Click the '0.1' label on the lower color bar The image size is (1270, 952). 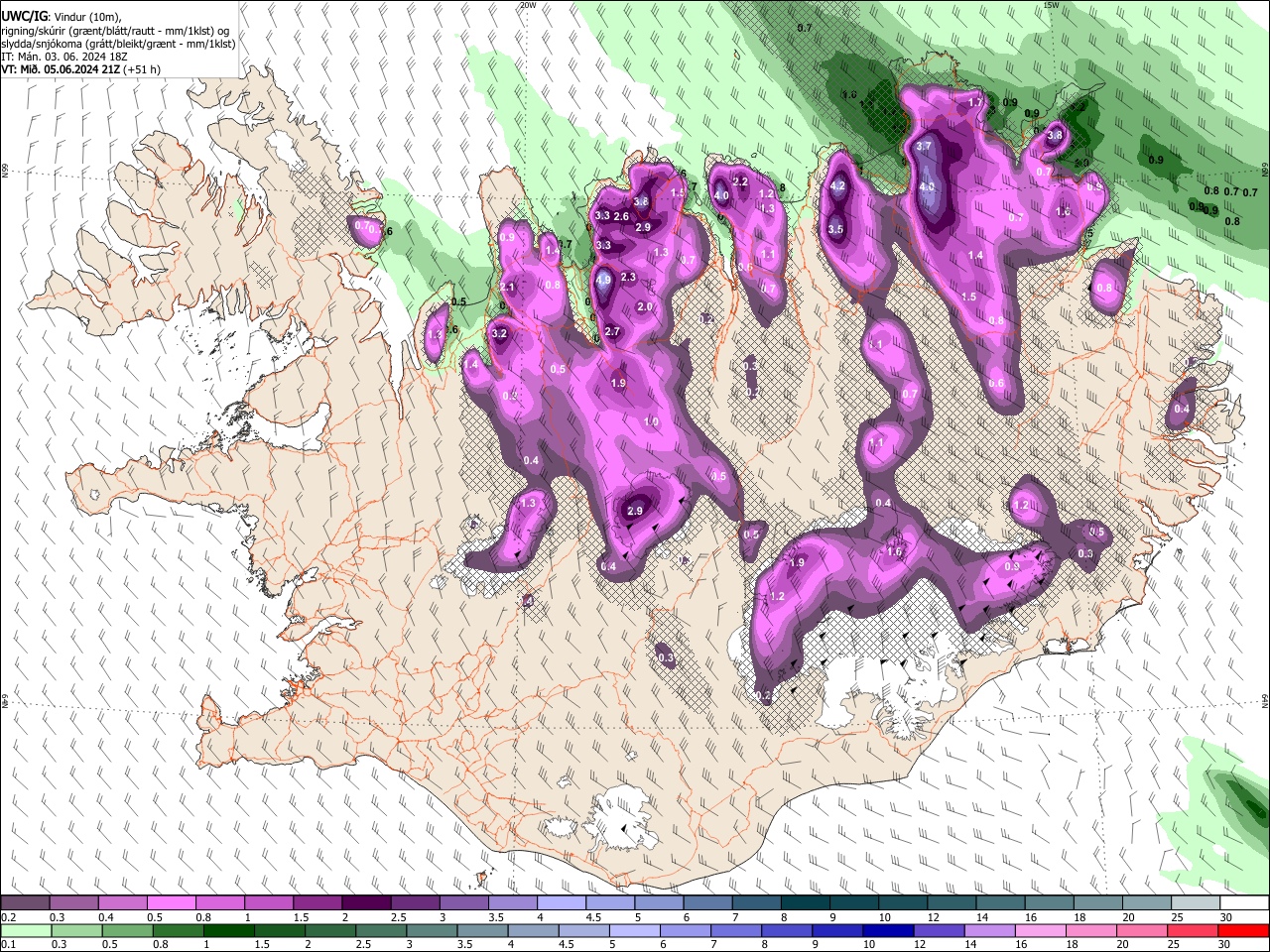[x=9, y=944]
